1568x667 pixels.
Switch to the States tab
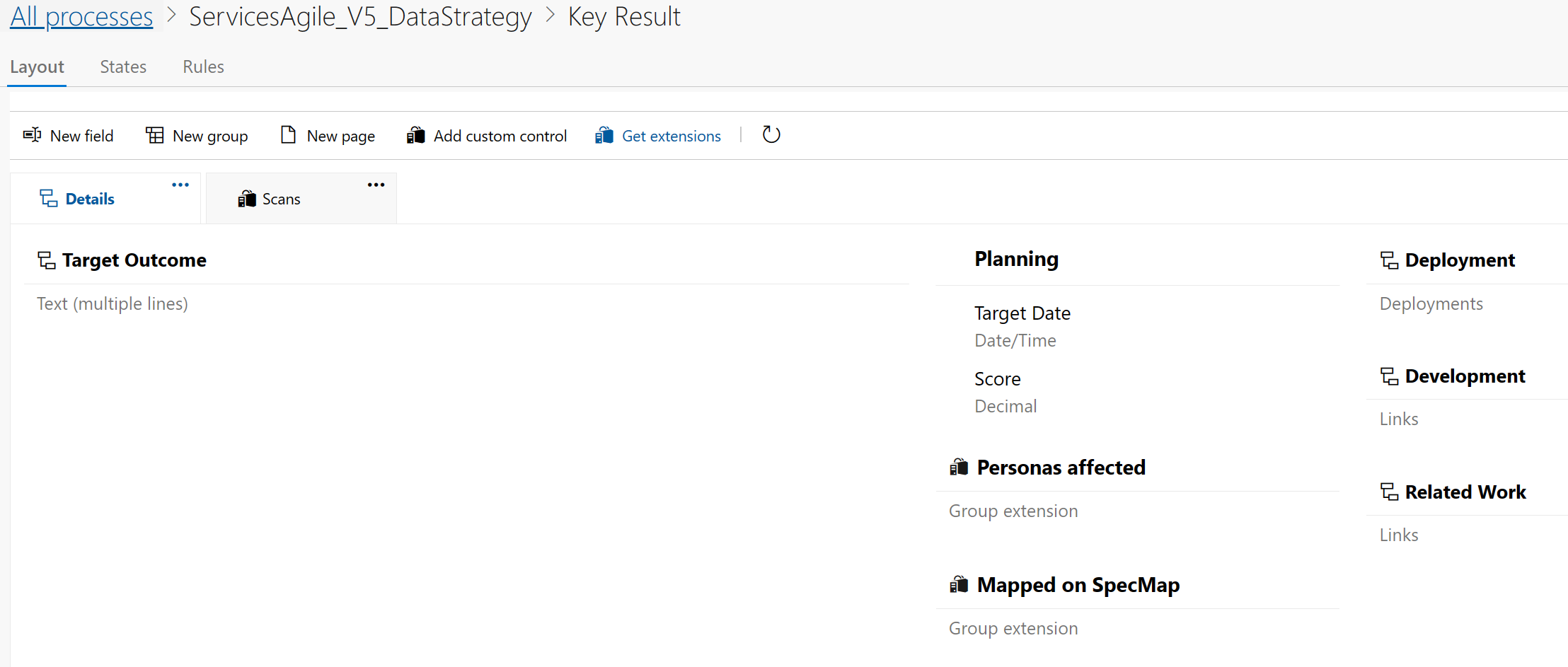point(122,66)
